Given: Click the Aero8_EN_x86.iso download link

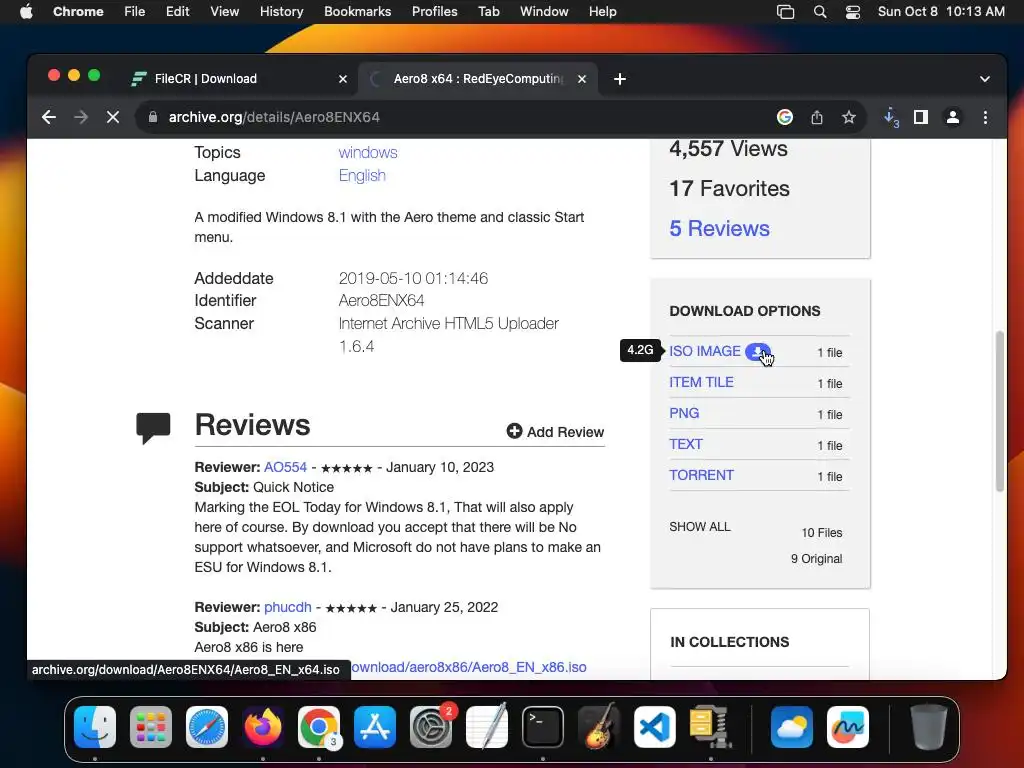Looking at the screenshot, I should click(468, 667).
